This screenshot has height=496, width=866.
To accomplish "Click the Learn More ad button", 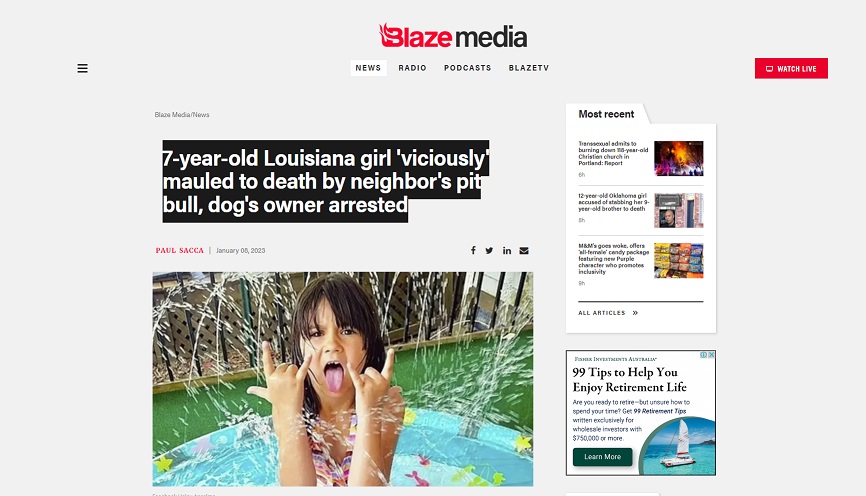I will [603, 457].
